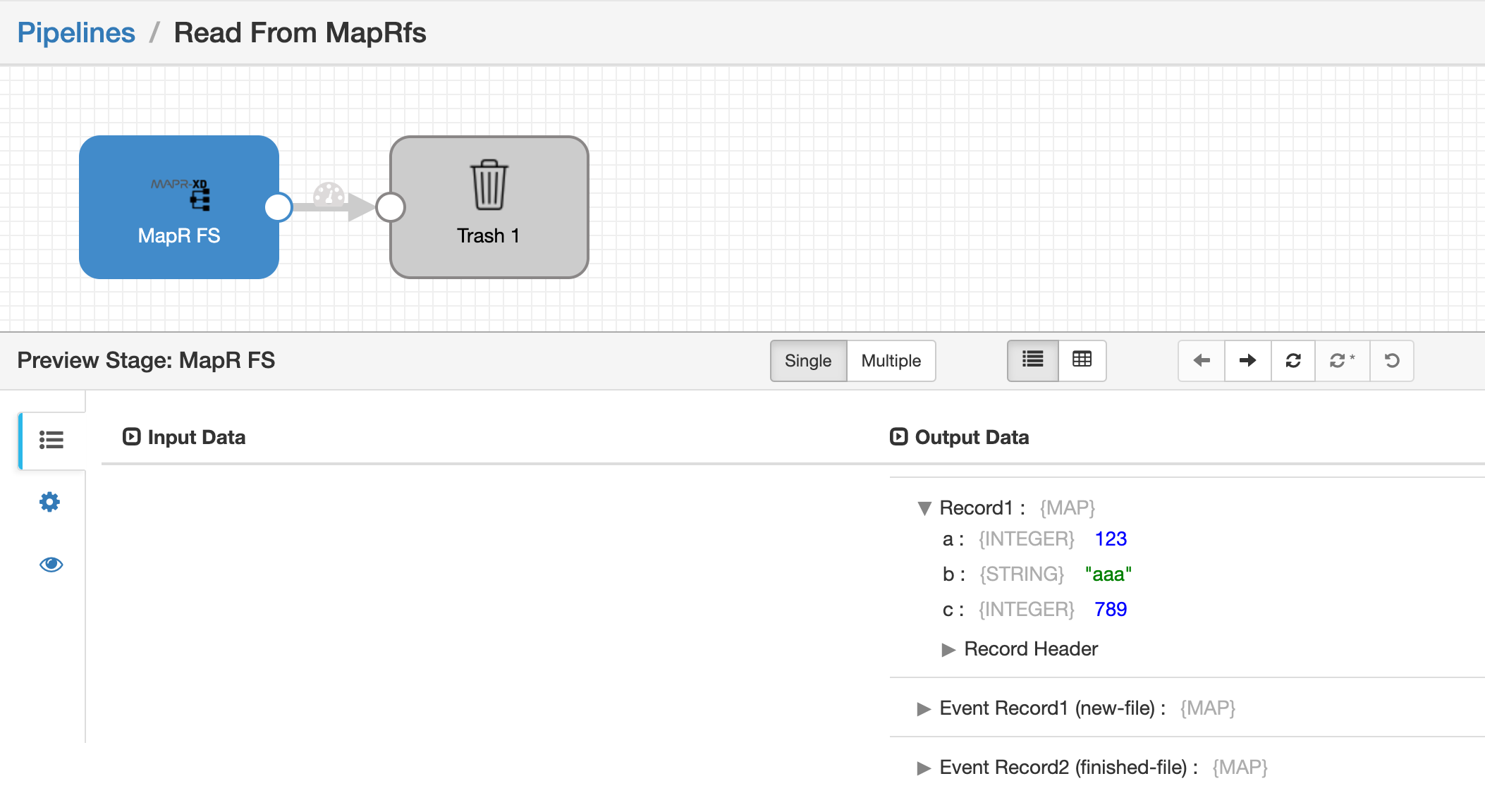Click the Trash 1 input connector circle

[x=391, y=207]
